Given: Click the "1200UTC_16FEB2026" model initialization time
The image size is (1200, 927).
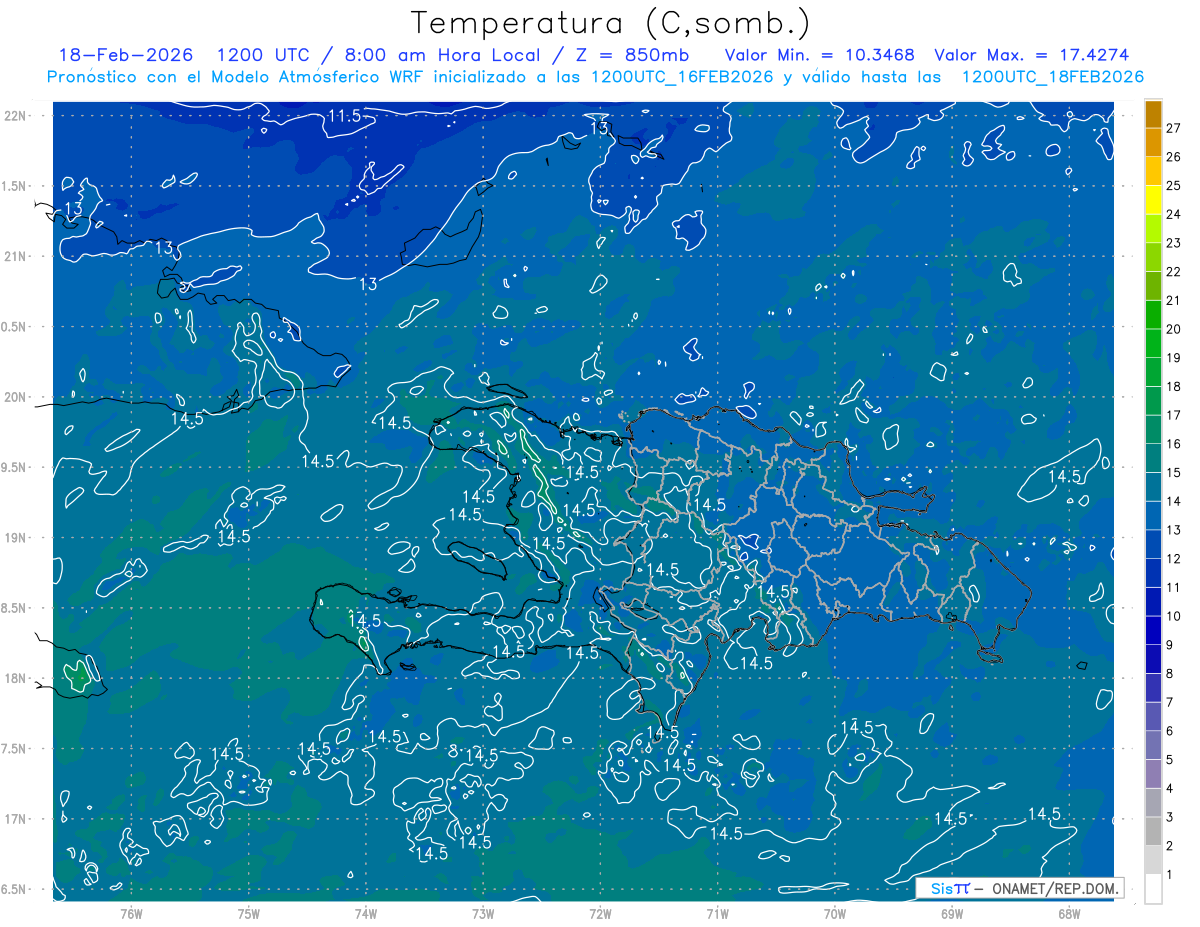Looking at the screenshot, I should (x=683, y=77).
